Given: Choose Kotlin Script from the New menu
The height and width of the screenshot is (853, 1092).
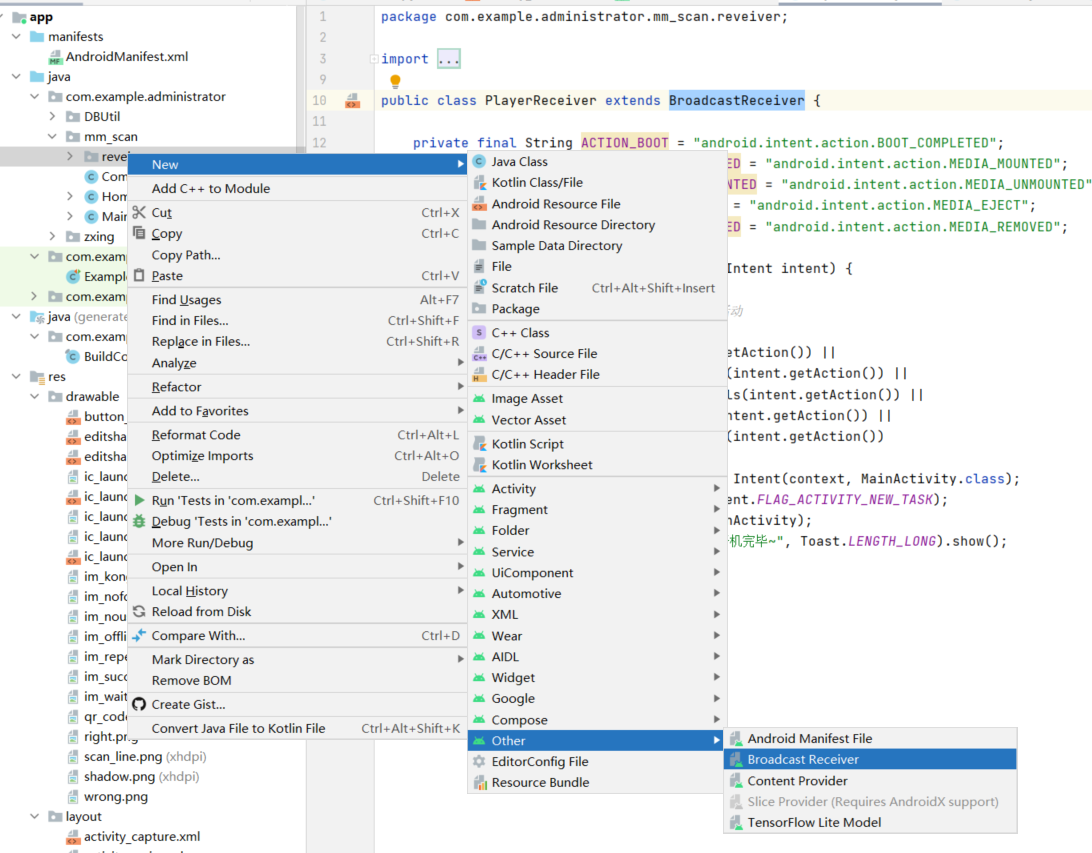Looking at the screenshot, I should [x=528, y=443].
